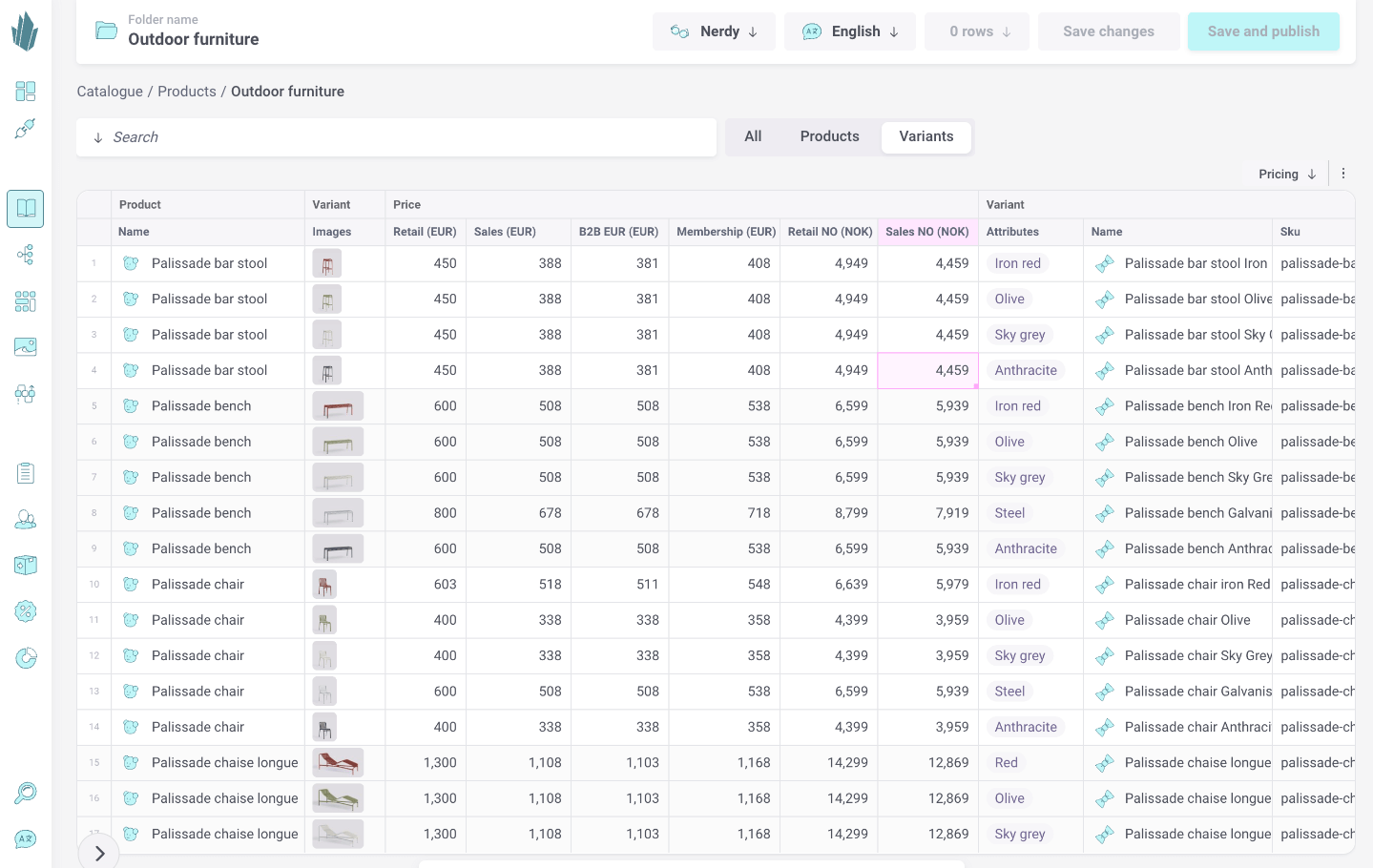Viewport: 1373px width, 868px height.
Task: Open the Nerdy mode dropdown
Action: (714, 31)
